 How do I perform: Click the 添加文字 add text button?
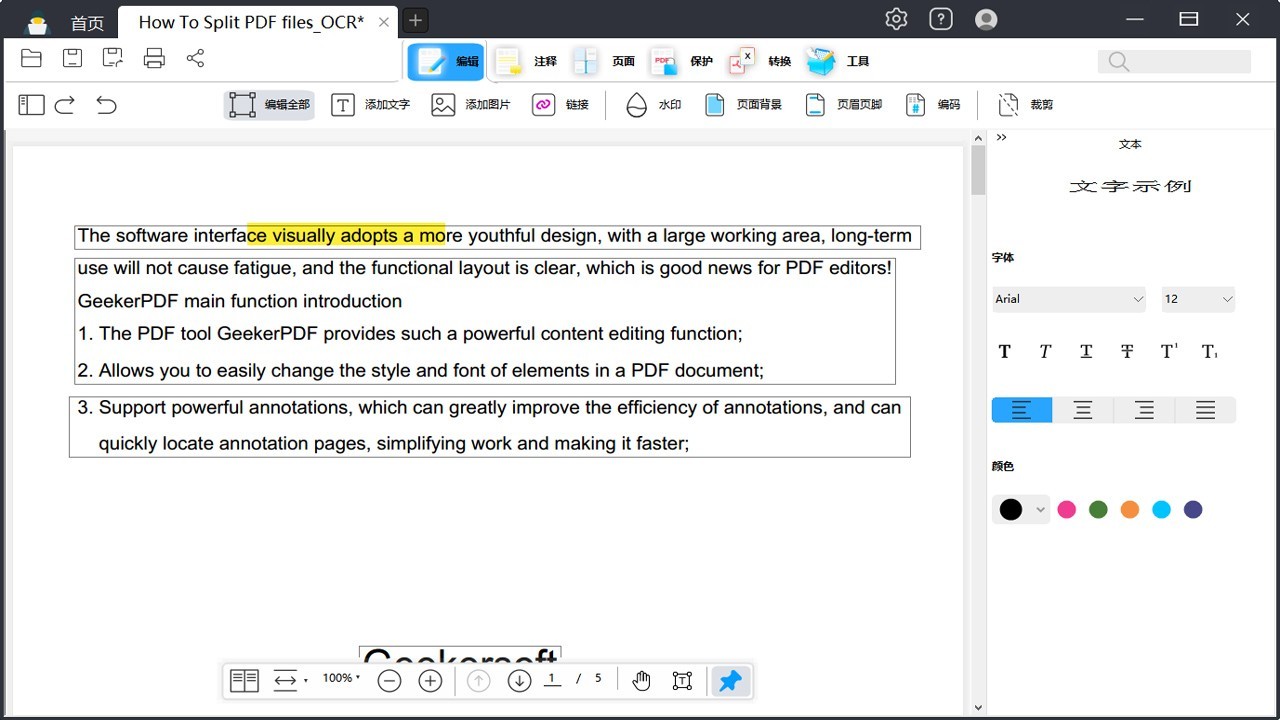pos(370,105)
